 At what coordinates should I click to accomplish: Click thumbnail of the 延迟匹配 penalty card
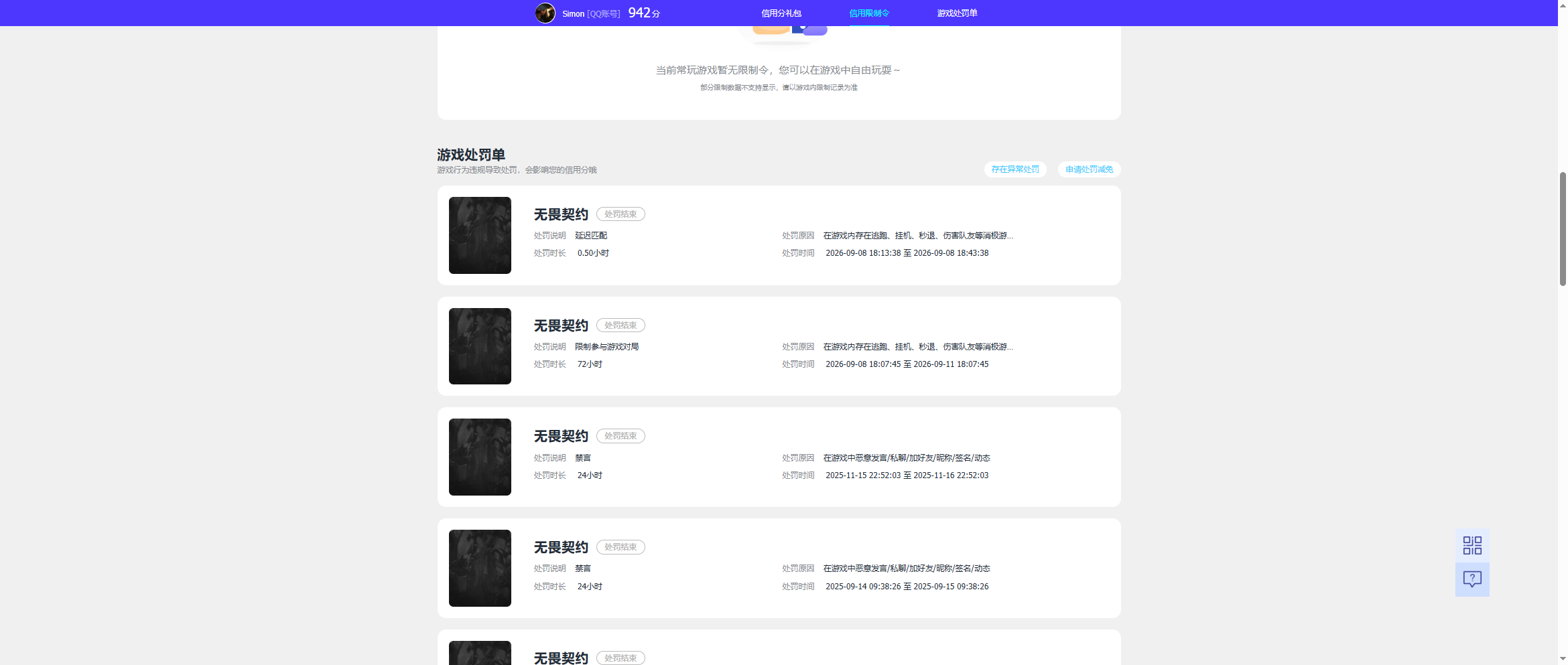(x=480, y=235)
